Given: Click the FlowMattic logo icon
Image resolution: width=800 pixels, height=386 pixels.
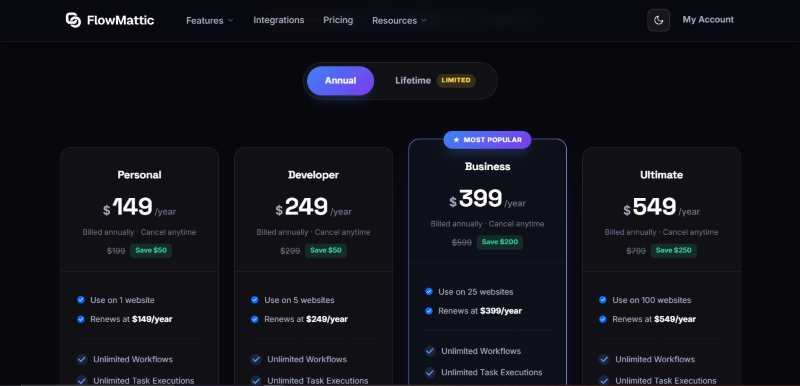Looking at the screenshot, I should (73, 20).
